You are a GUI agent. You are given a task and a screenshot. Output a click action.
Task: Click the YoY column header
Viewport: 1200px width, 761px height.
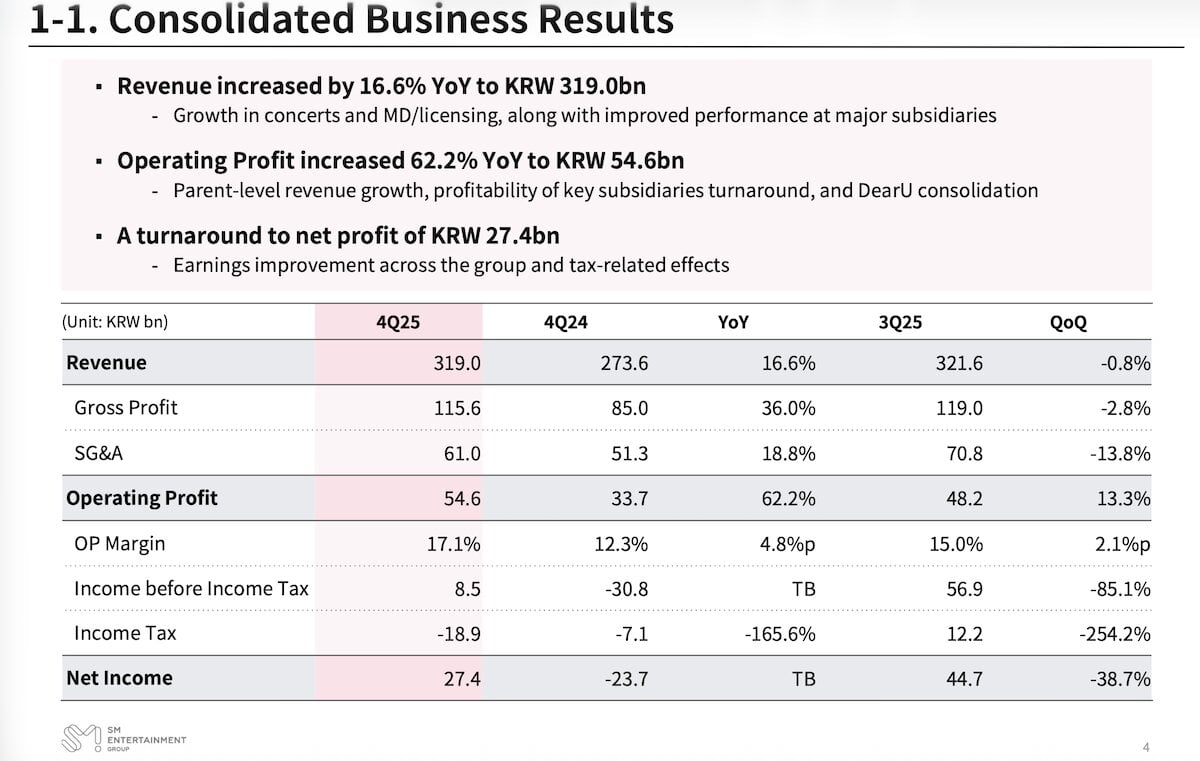click(x=733, y=322)
